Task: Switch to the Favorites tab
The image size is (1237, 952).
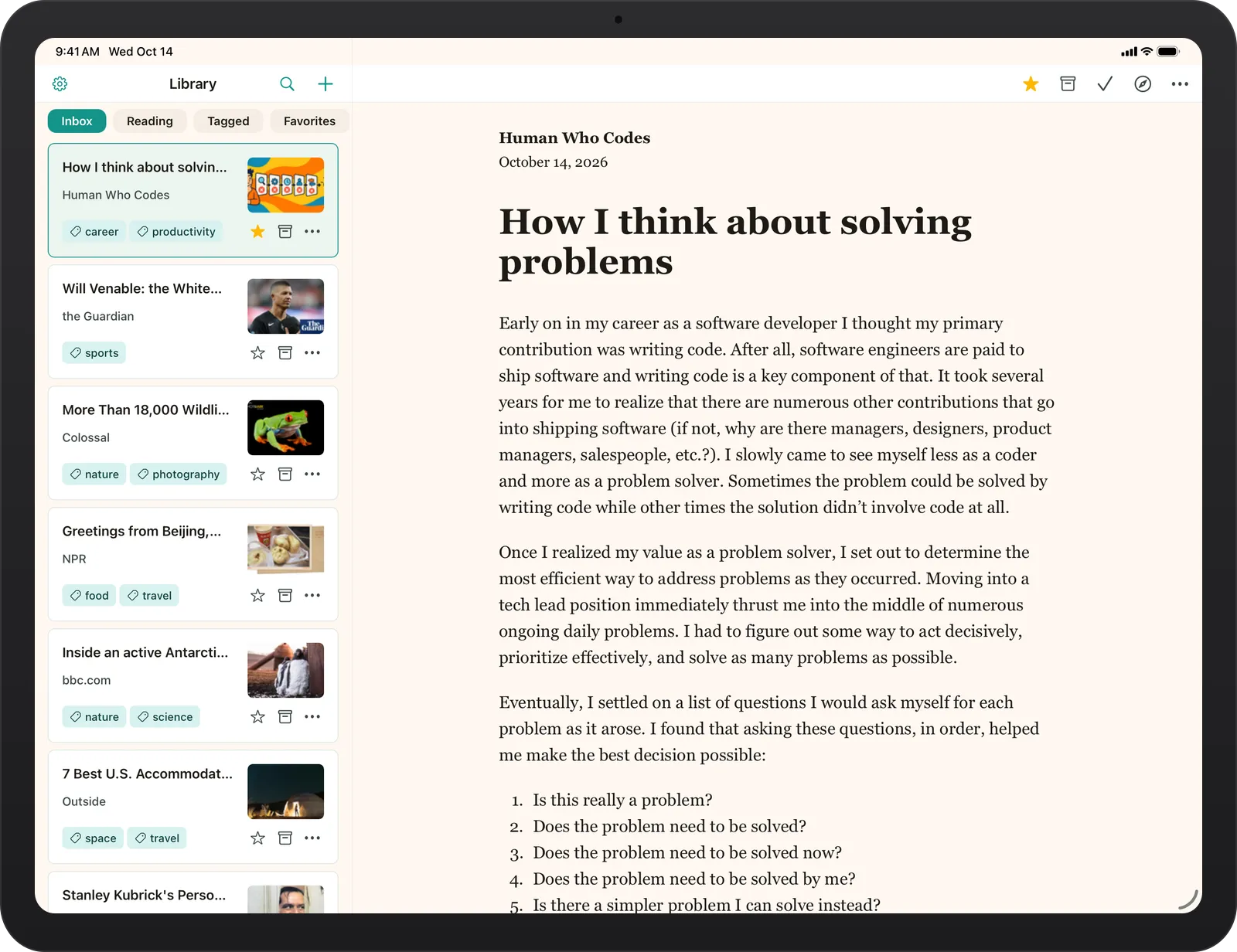Action: coord(309,121)
